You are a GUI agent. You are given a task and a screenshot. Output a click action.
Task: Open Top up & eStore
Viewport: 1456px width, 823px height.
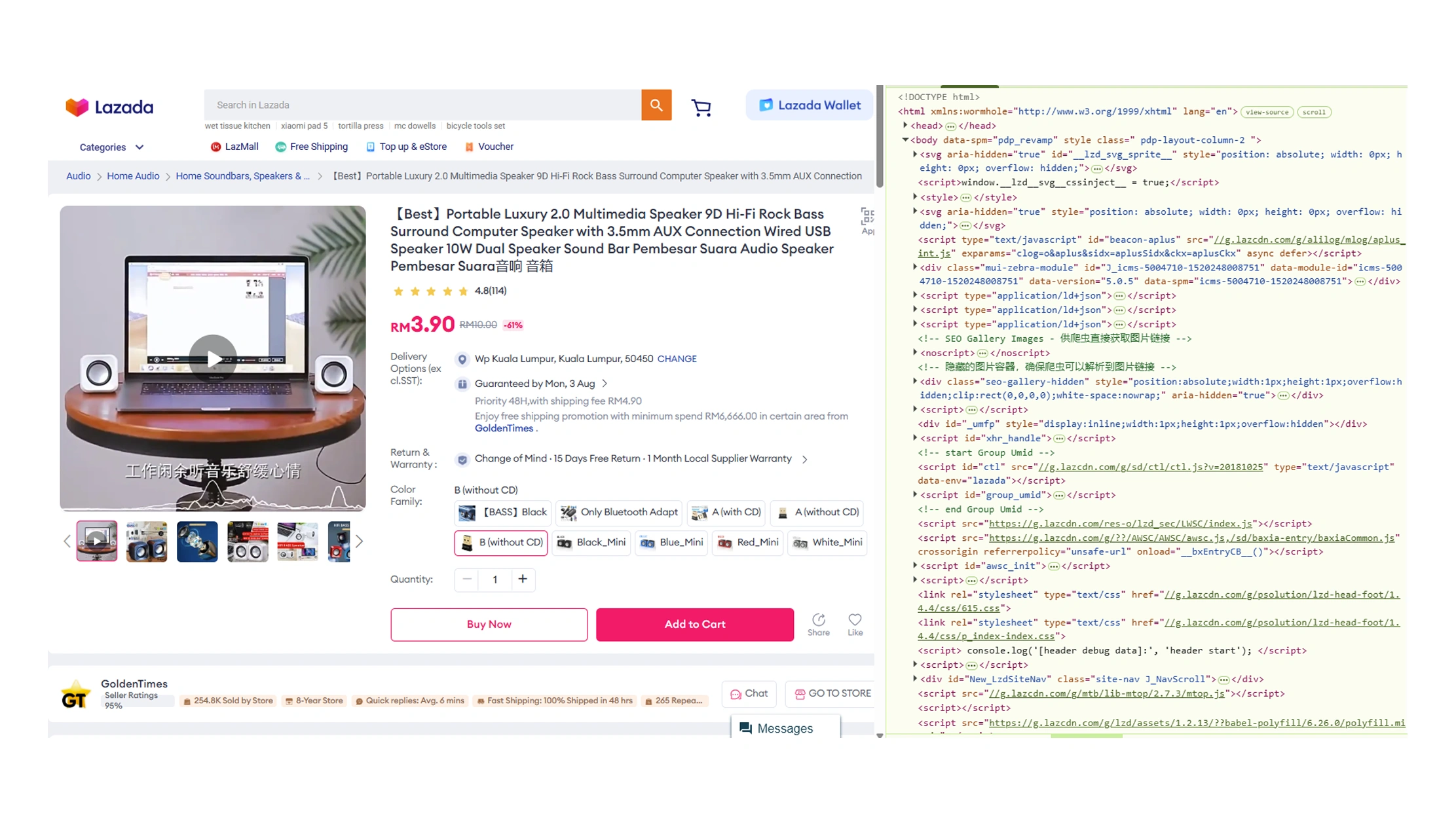[x=406, y=147]
